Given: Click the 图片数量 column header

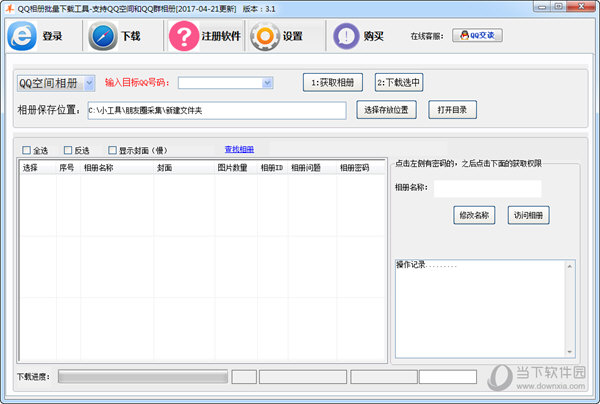Looking at the screenshot, I should pyautogui.click(x=236, y=168).
